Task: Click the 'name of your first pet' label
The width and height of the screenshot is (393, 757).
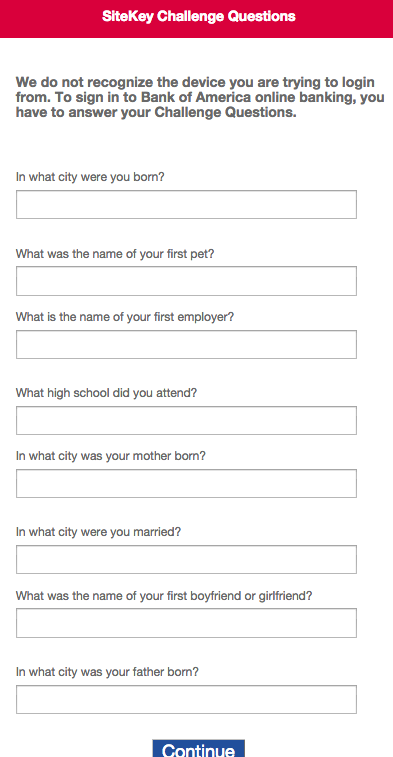Action: point(115,254)
